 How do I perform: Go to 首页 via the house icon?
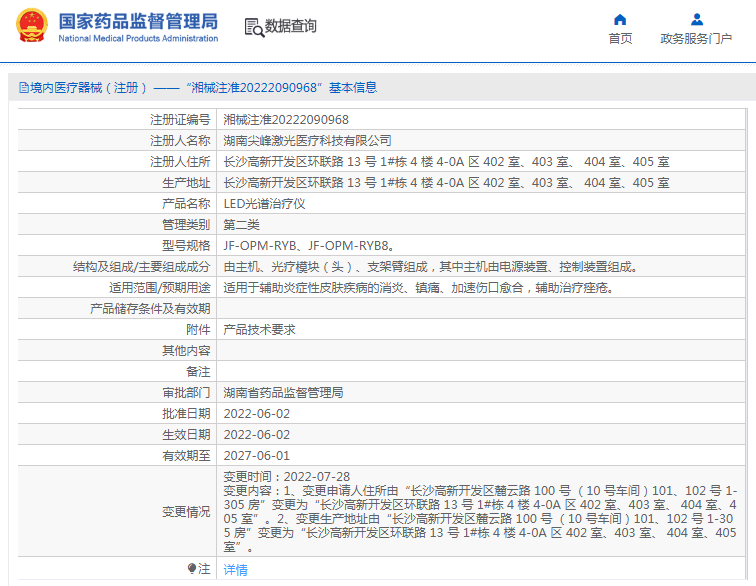pos(620,19)
